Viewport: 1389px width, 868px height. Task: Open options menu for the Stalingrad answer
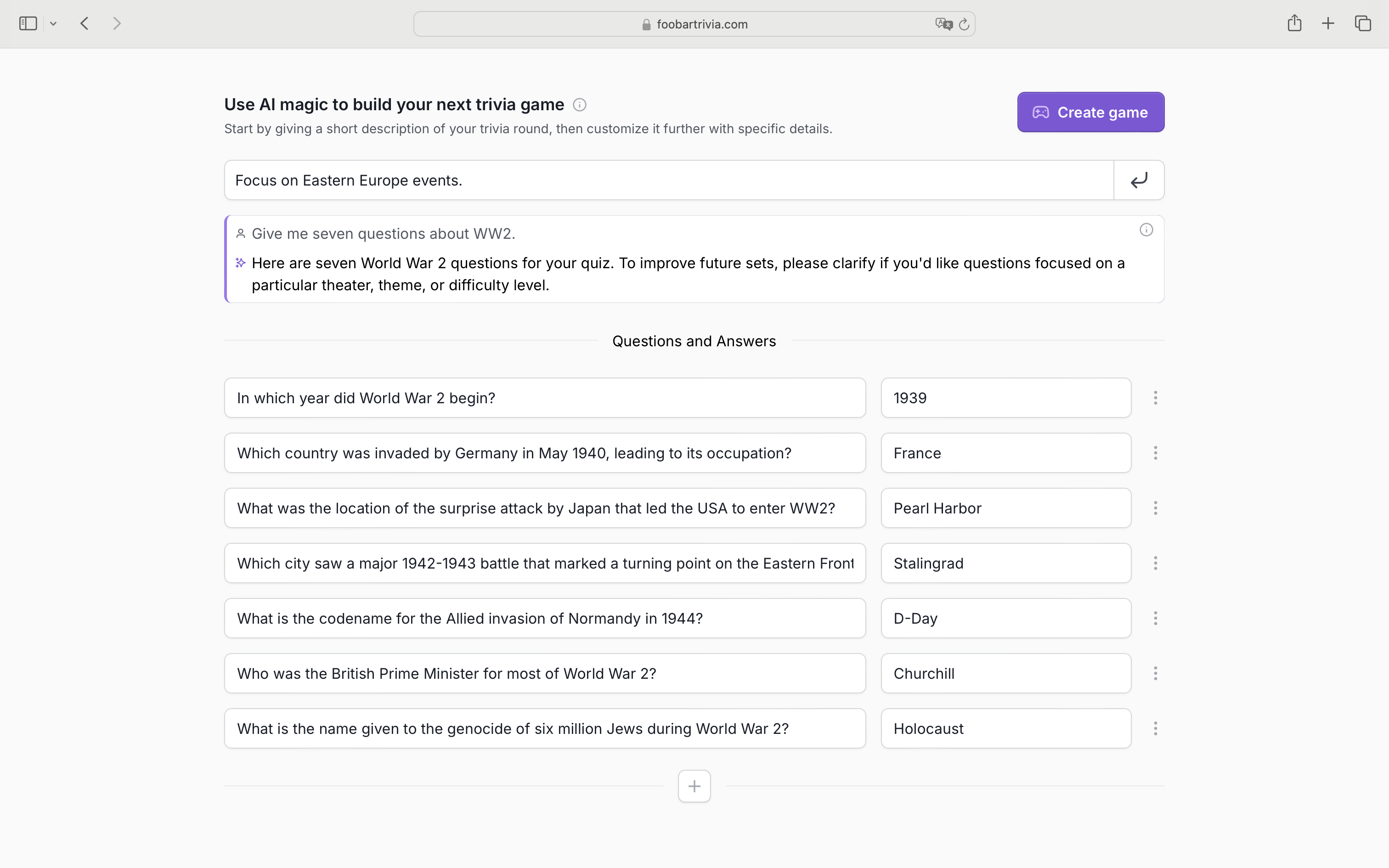click(1155, 563)
